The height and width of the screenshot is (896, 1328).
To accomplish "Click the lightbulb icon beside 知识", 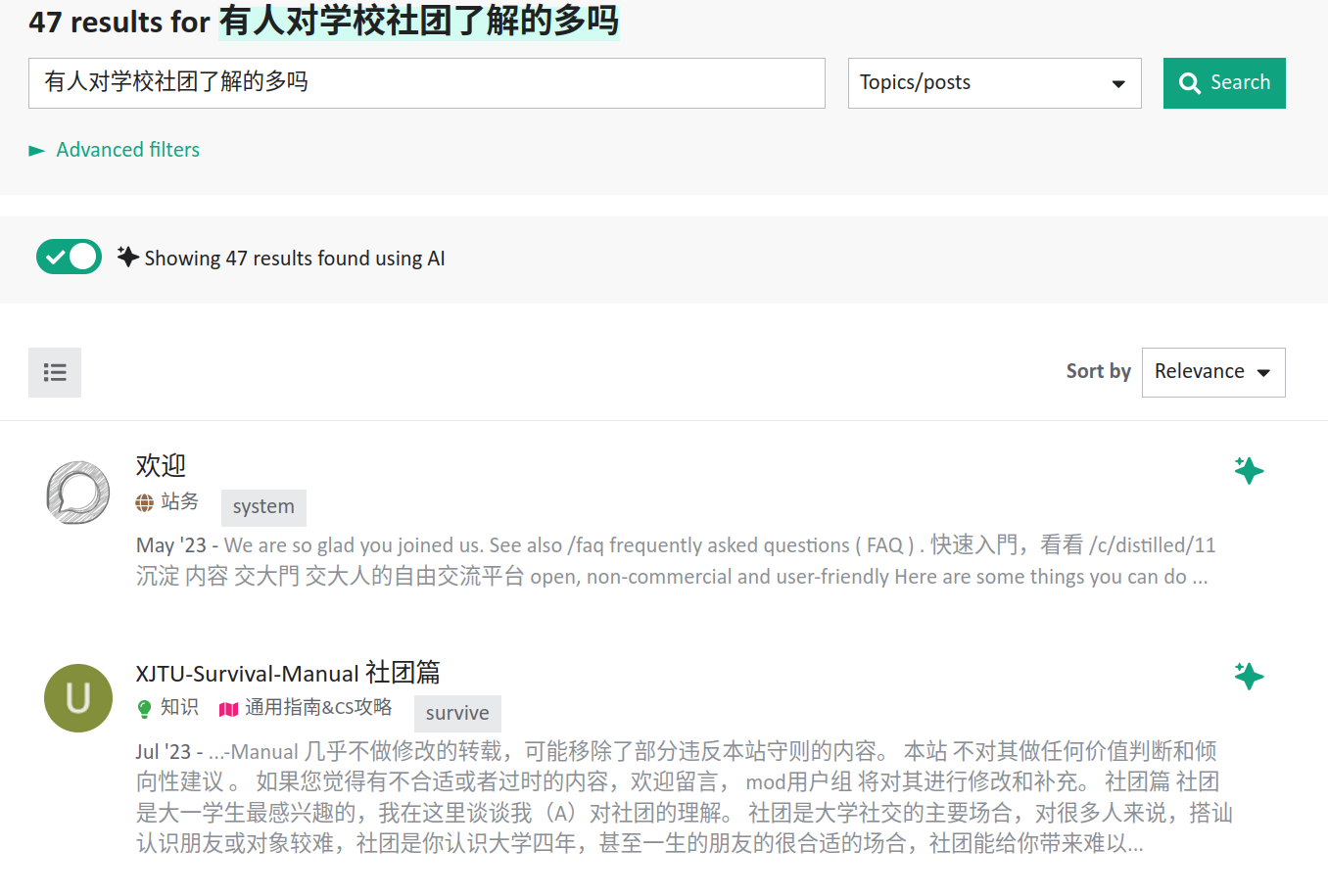I will 145,709.
